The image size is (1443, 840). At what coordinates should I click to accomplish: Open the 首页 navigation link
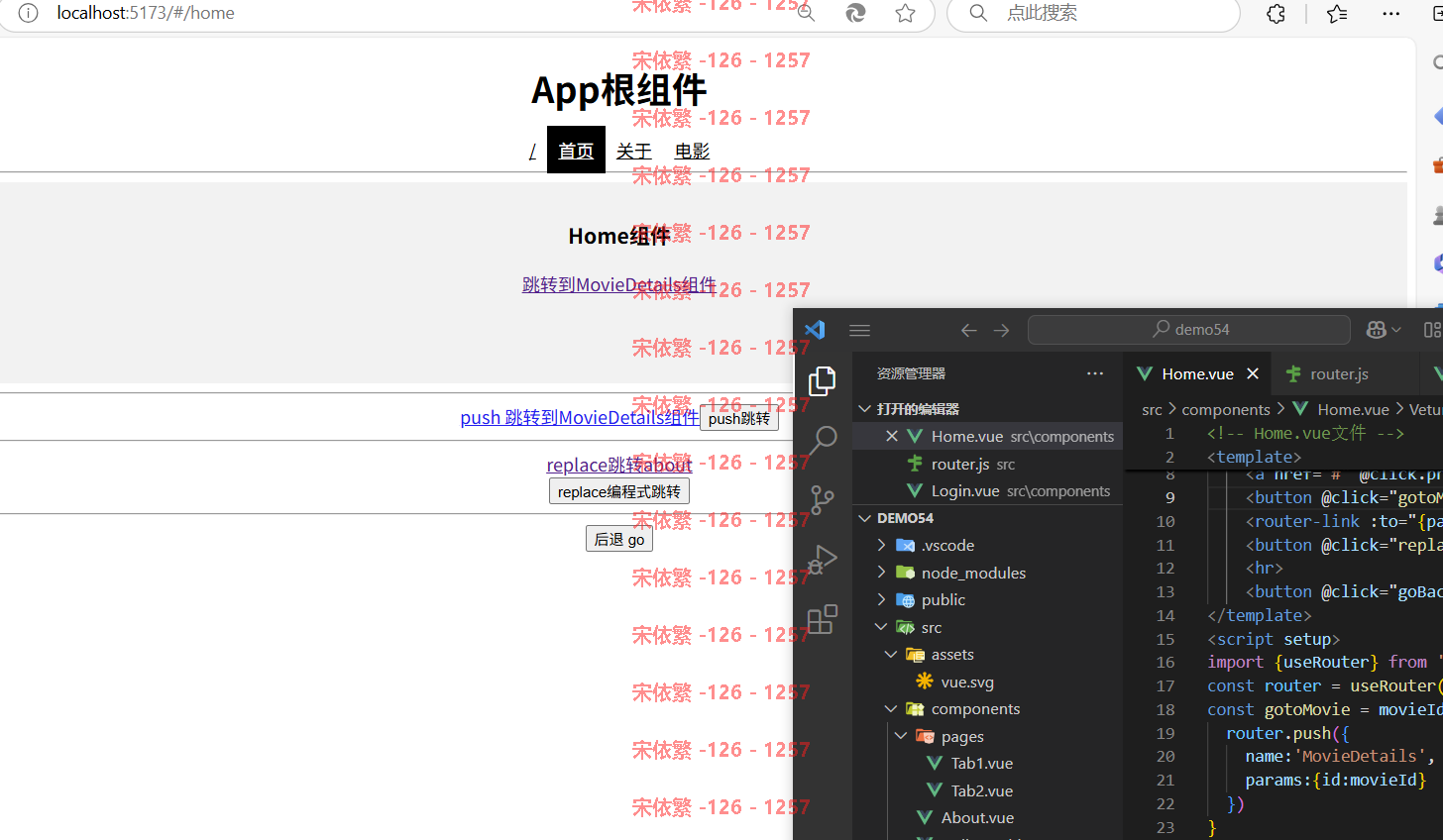click(x=576, y=151)
